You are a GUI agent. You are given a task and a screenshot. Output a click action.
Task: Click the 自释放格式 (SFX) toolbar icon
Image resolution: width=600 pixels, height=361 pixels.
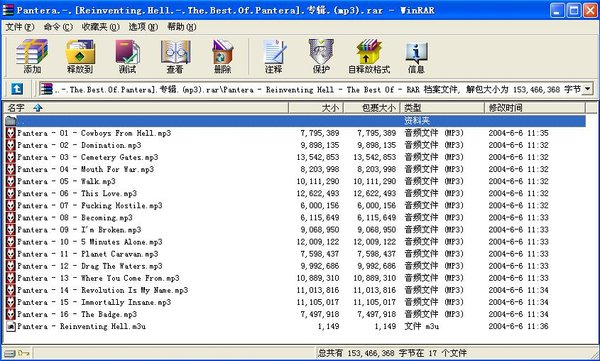coord(369,56)
